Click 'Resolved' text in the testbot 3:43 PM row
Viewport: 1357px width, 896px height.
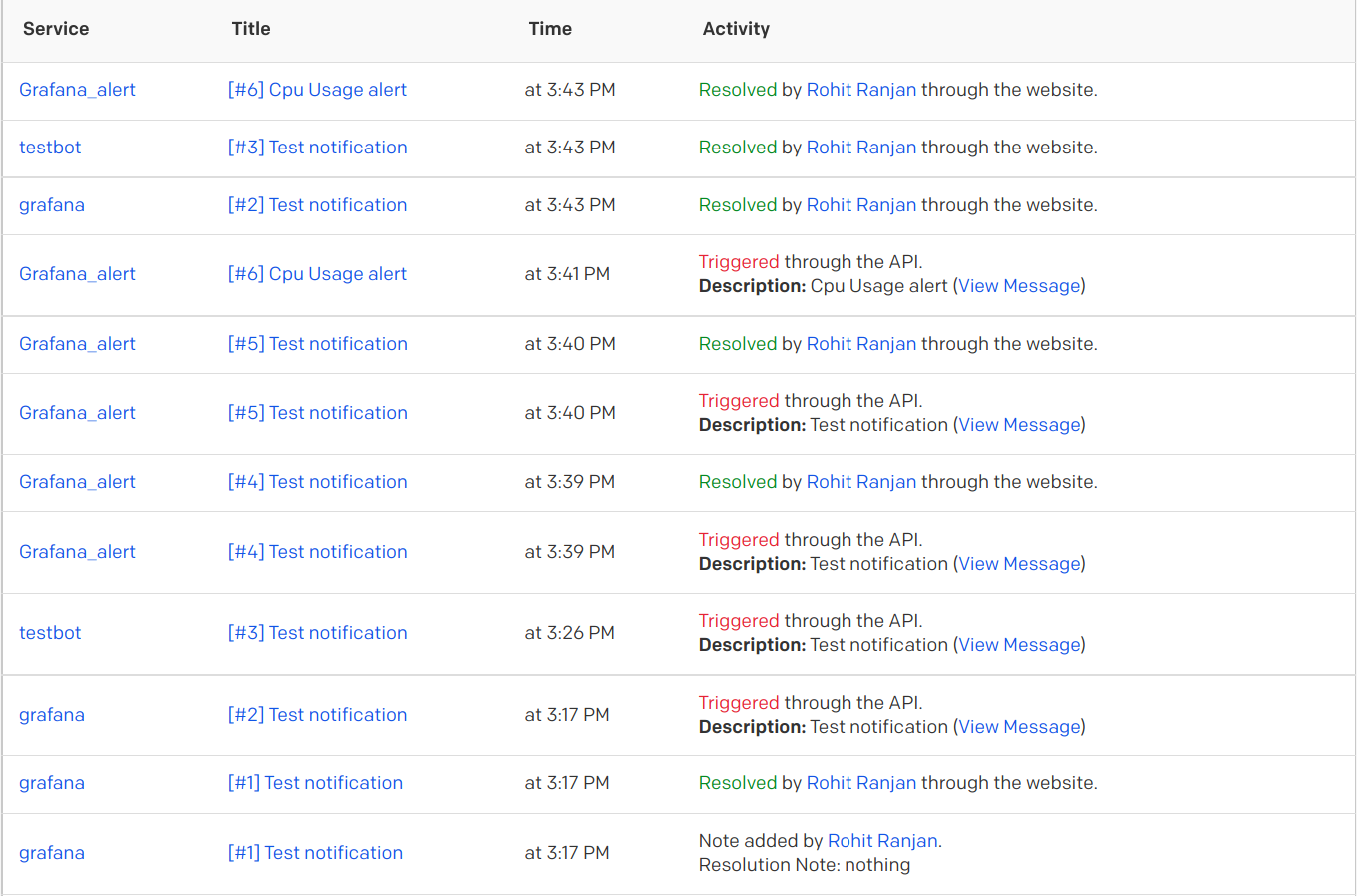coord(738,148)
